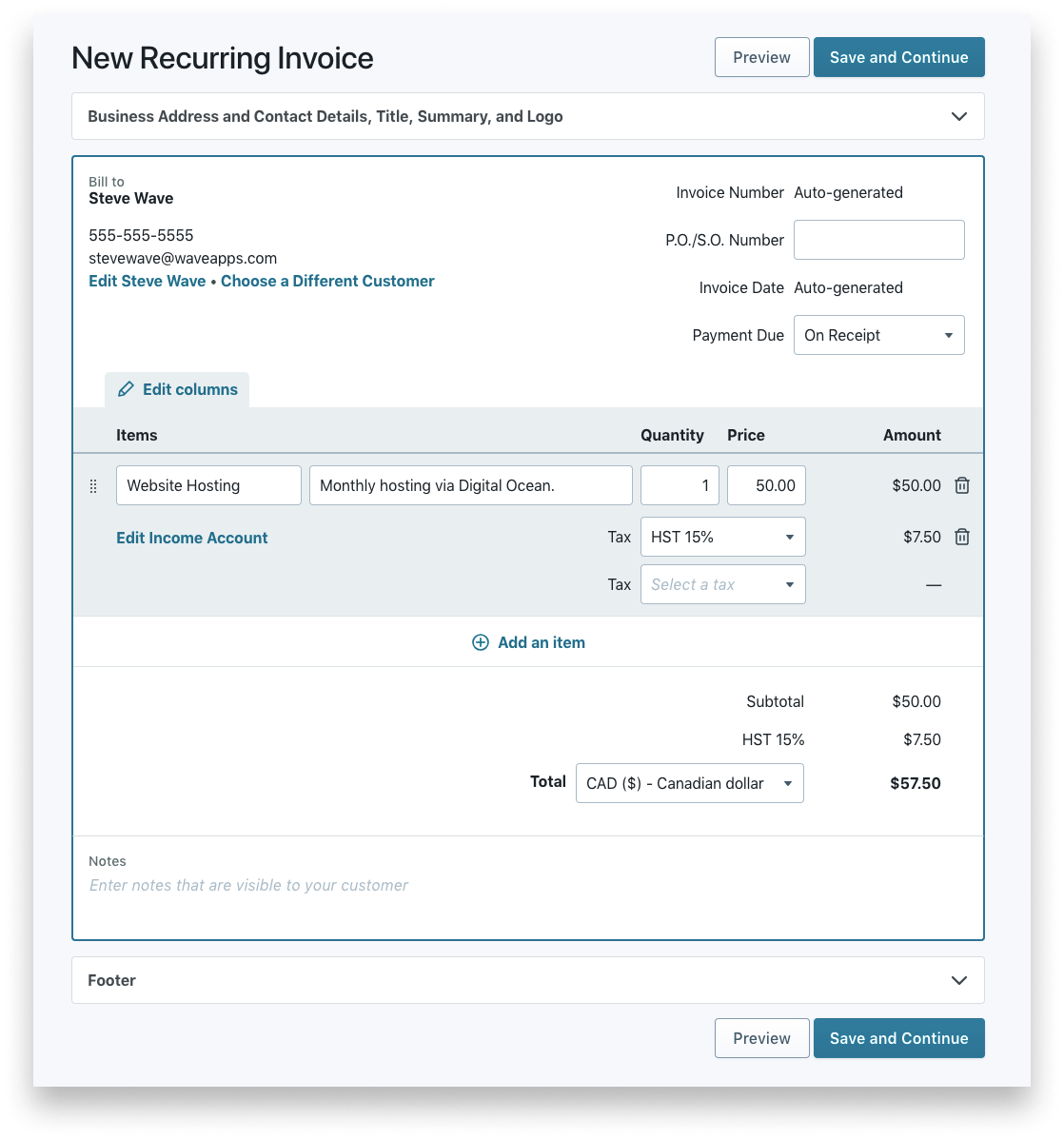The height and width of the screenshot is (1139, 1064).
Task: Click the Website Hosting item name field
Action: [x=208, y=485]
